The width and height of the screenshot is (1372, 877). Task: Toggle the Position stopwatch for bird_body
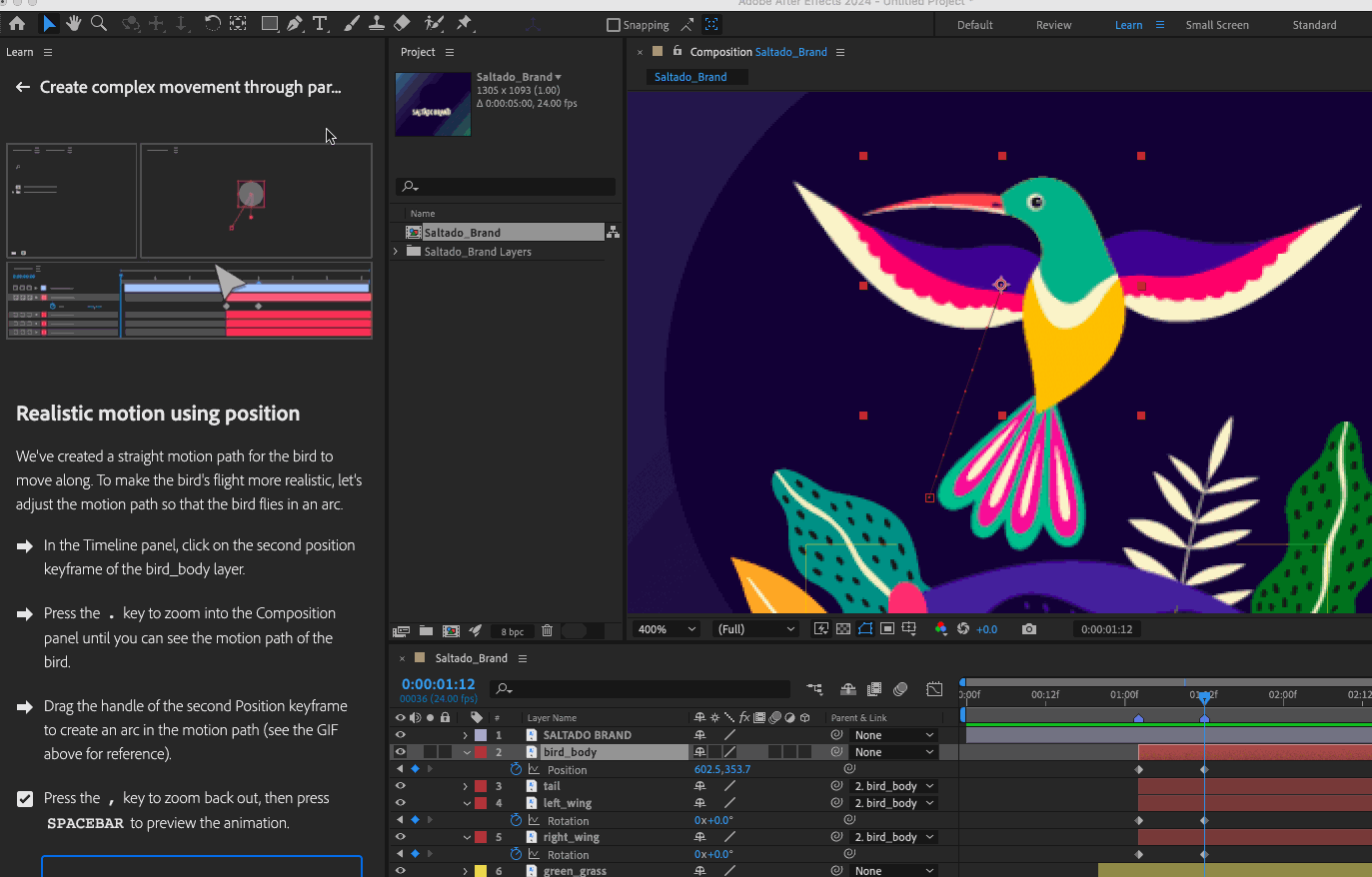[516, 769]
